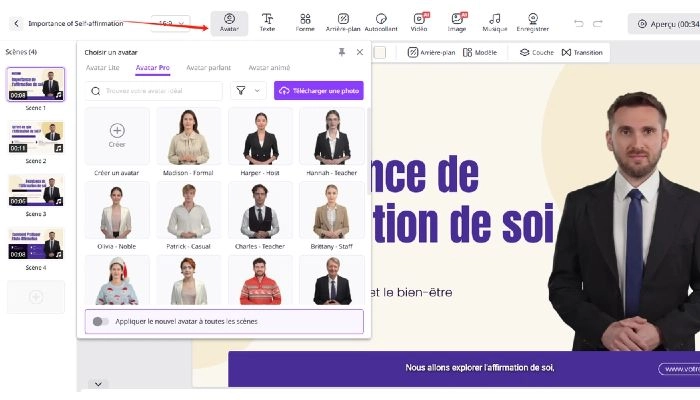Switch to Avatar animé tab

(269, 68)
